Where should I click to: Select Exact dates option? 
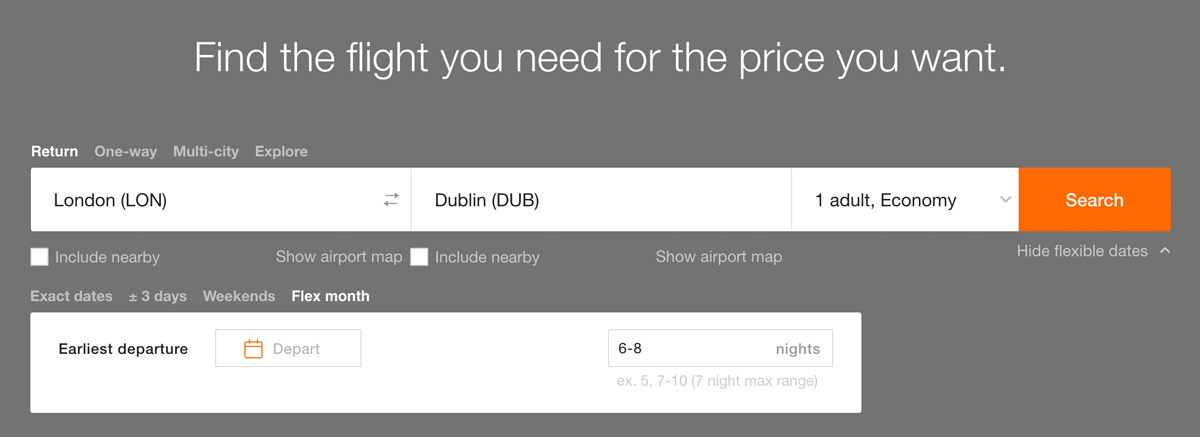point(71,296)
